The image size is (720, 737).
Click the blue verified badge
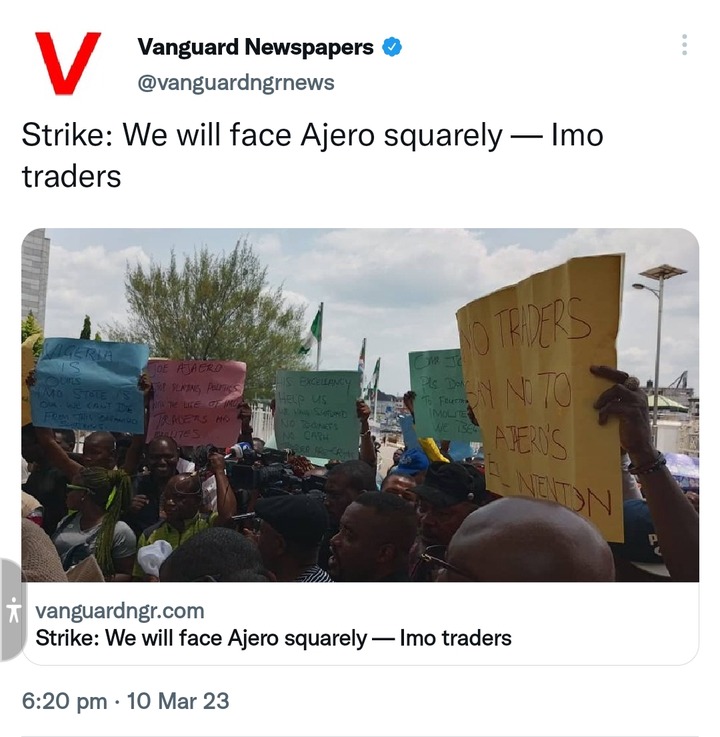click(x=391, y=47)
